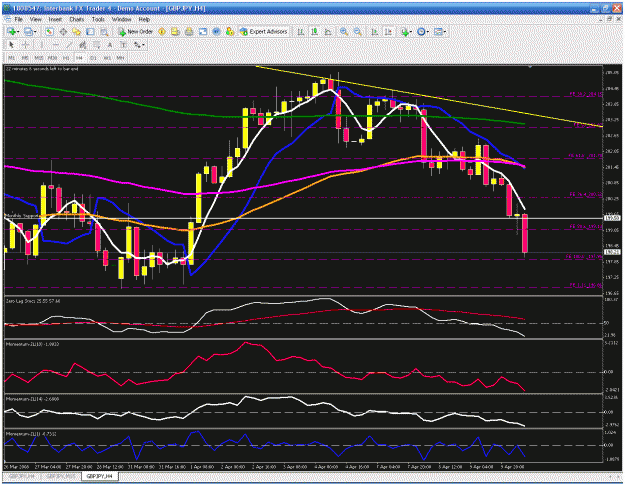Click the chart shift triangle marker

pyautogui.click(x=530, y=67)
